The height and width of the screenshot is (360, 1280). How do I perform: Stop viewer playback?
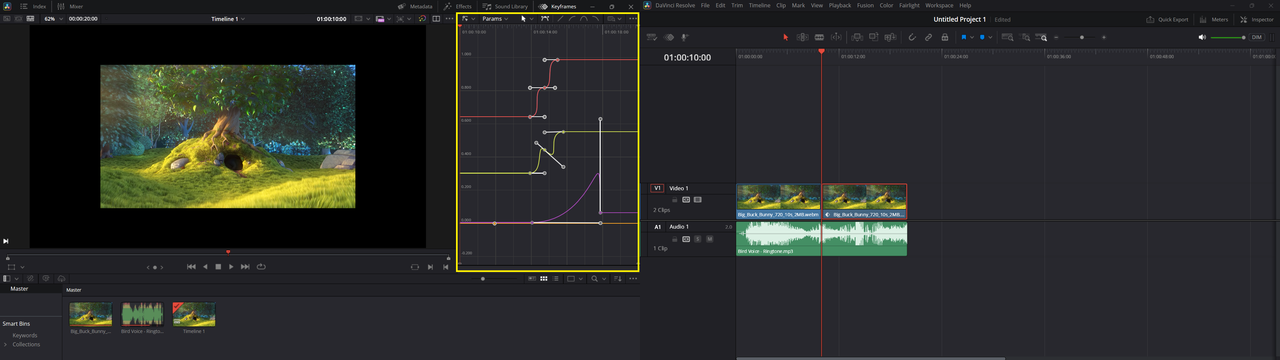pyautogui.click(x=218, y=267)
